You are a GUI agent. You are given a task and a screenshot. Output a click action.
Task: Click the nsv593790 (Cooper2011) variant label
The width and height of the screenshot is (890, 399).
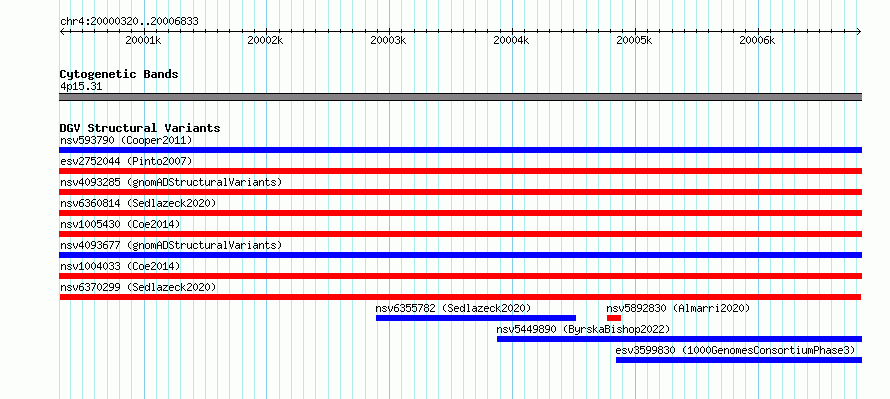point(126,140)
